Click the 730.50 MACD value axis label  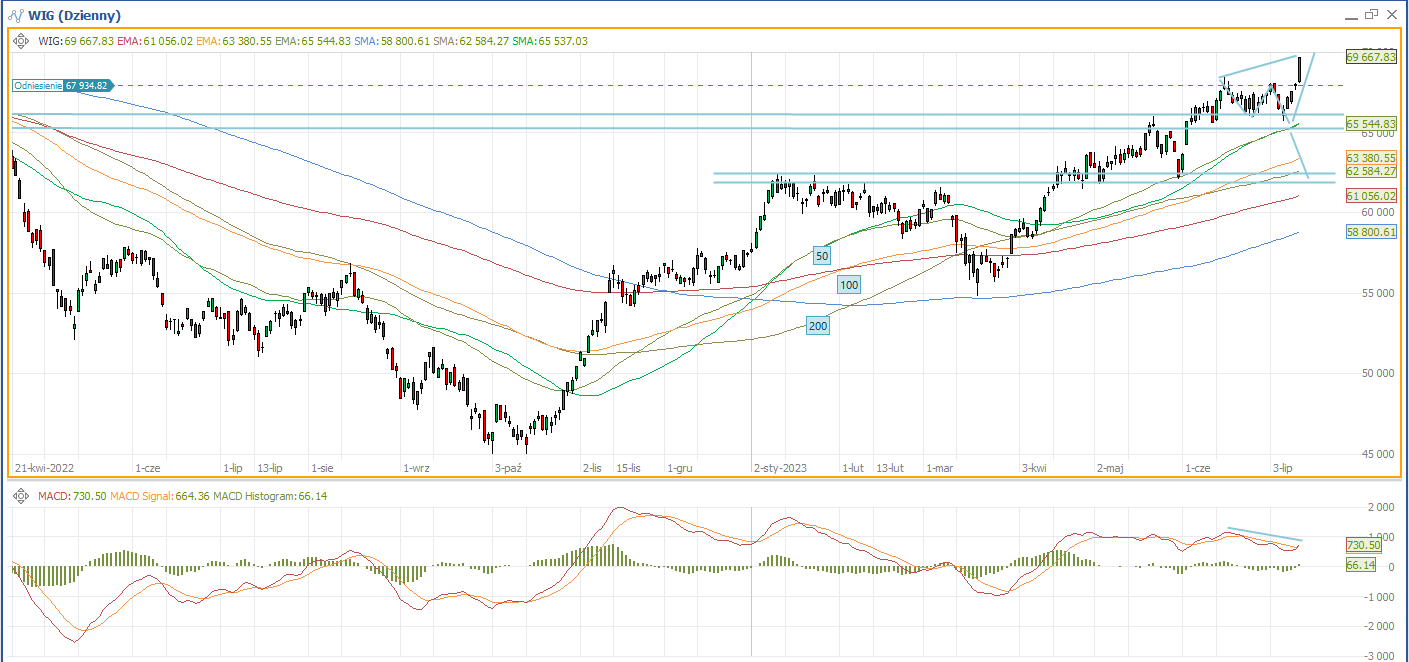pyautogui.click(x=1363, y=546)
